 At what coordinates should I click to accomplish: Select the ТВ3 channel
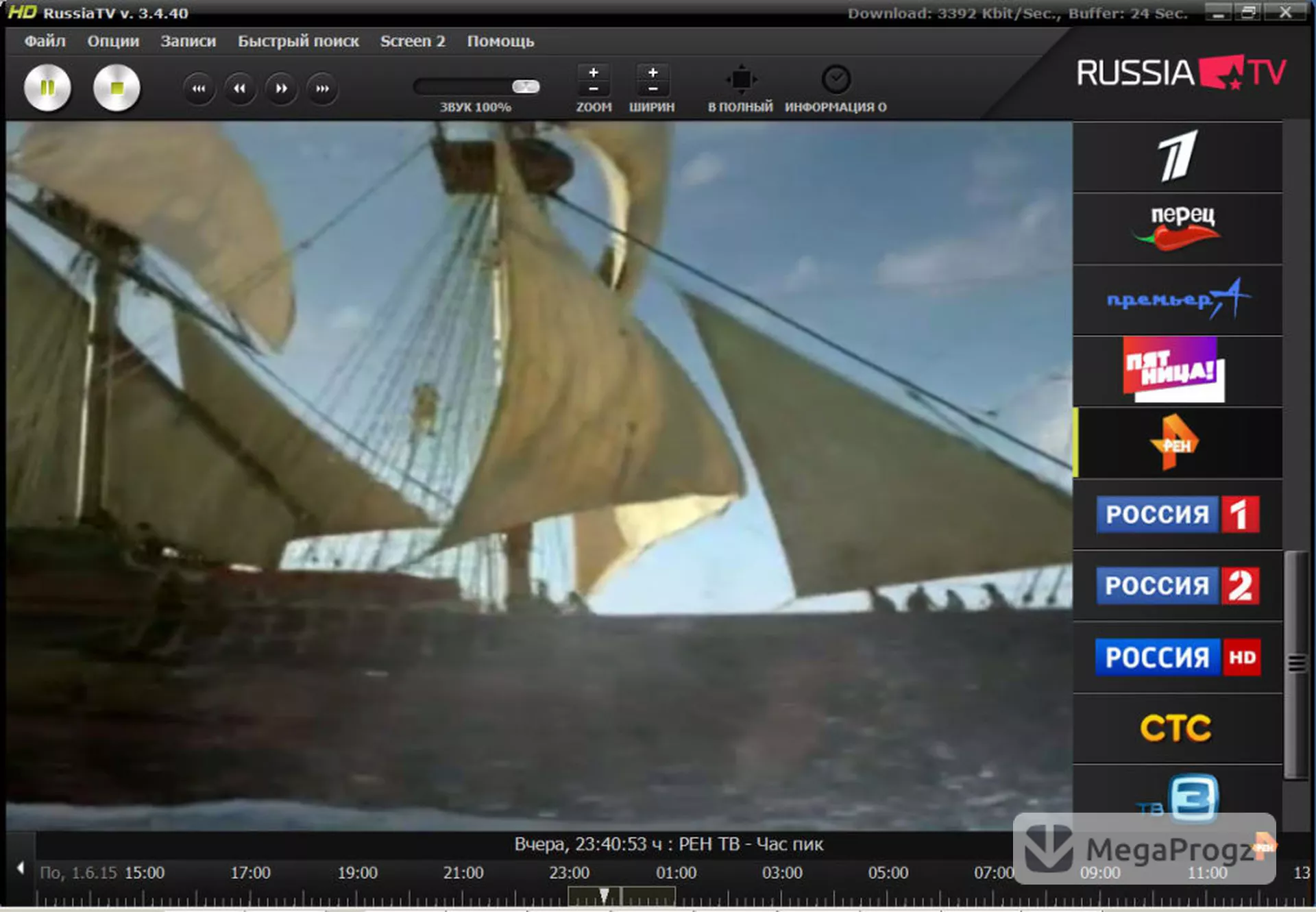1178,798
